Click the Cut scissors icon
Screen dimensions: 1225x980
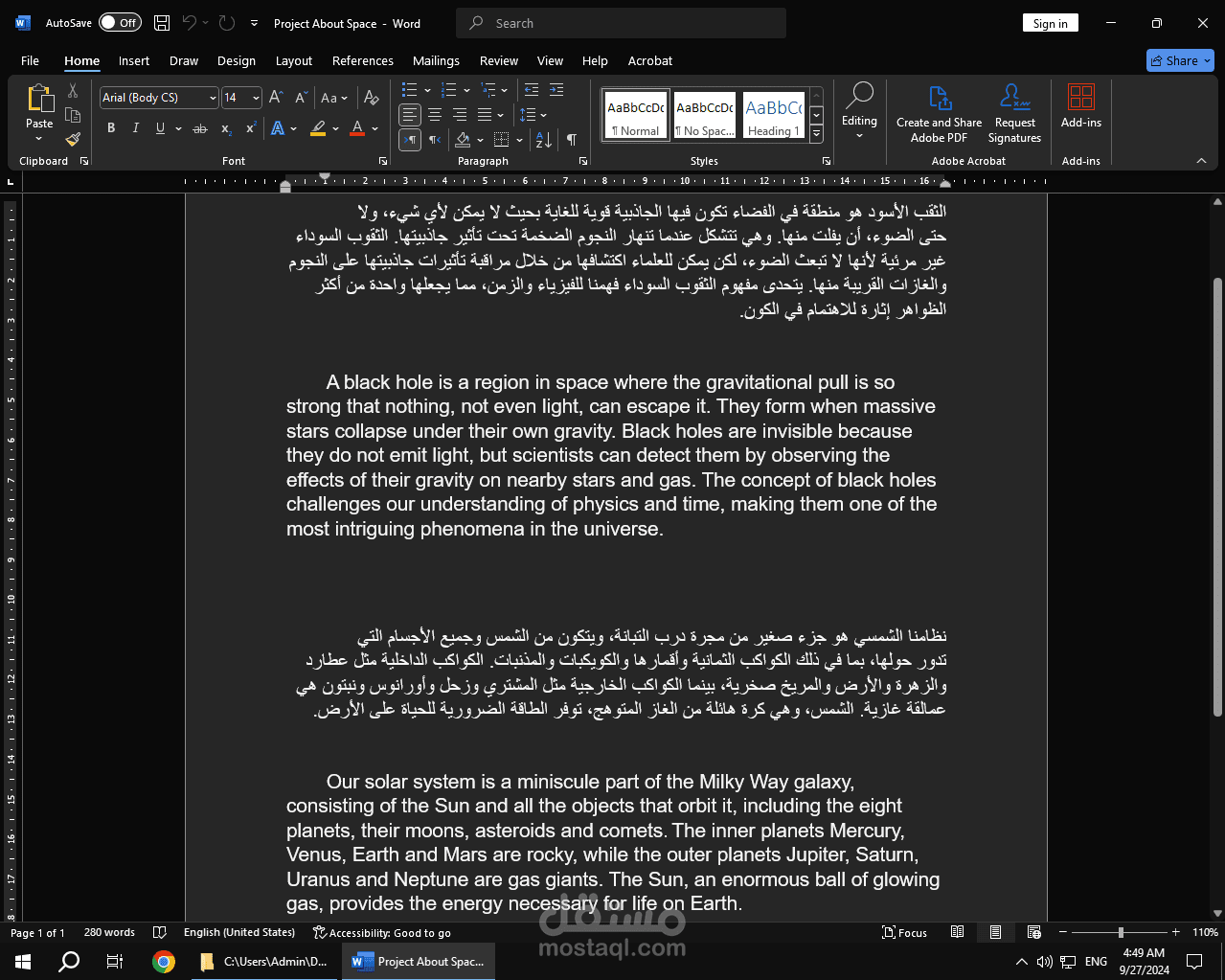[x=73, y=91]
